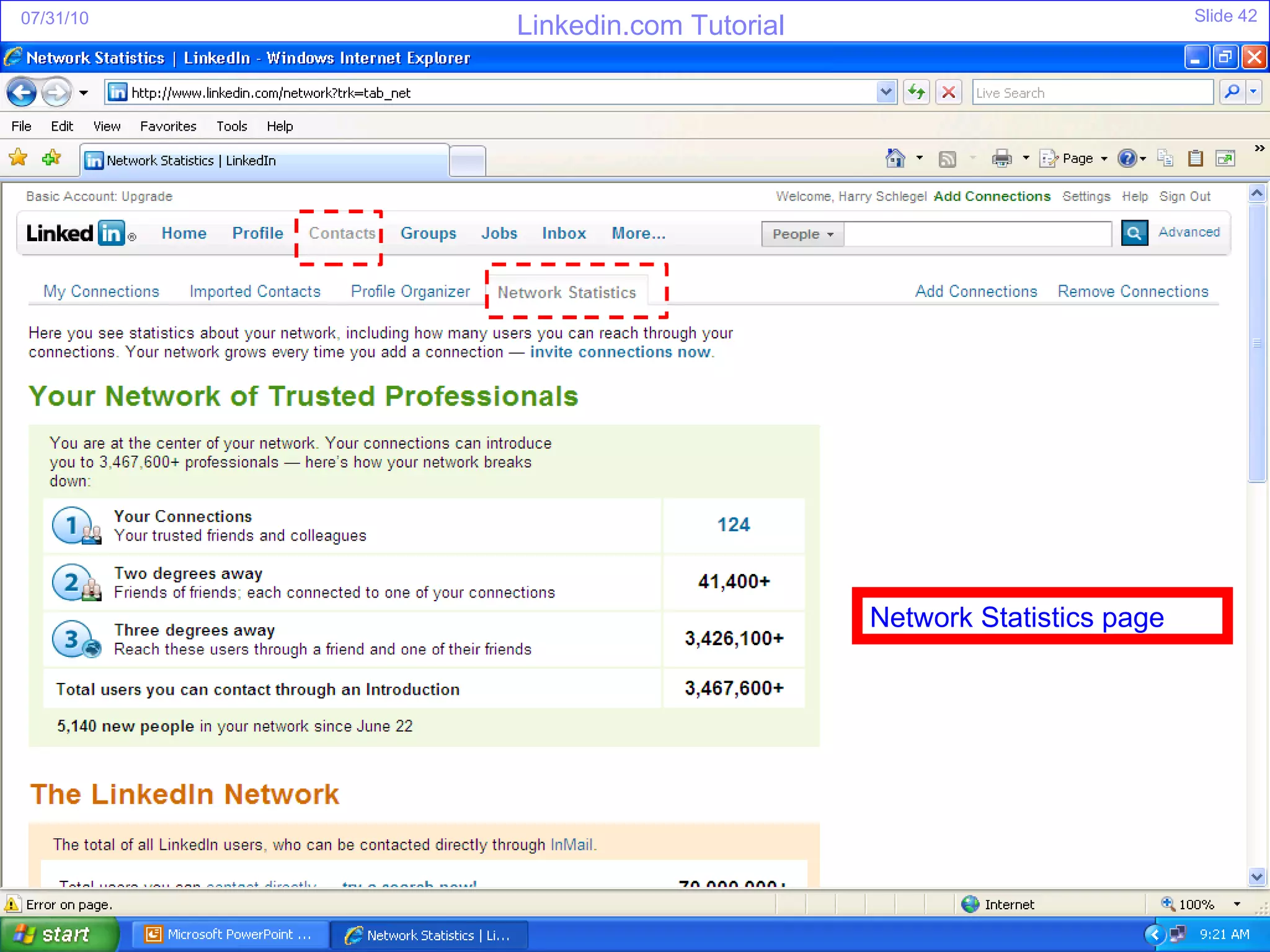Click inside the Live Search box

coord(1092,93)
